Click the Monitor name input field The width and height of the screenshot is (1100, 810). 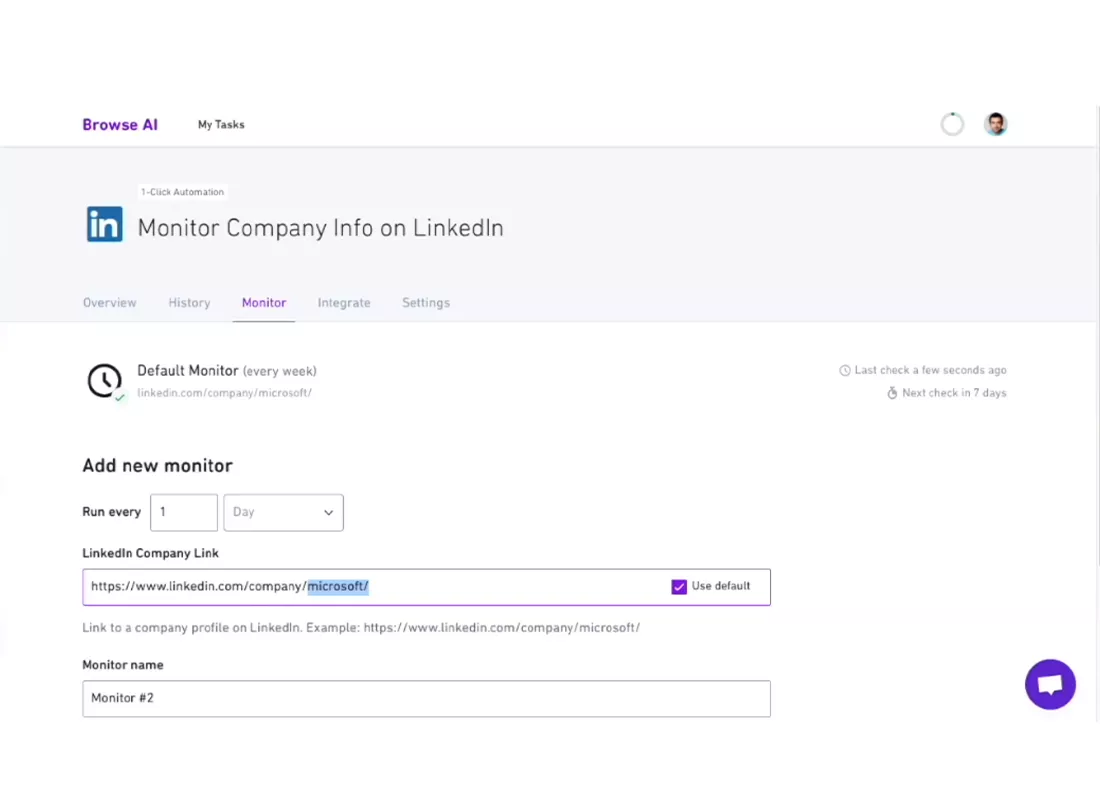pos(427,698)
